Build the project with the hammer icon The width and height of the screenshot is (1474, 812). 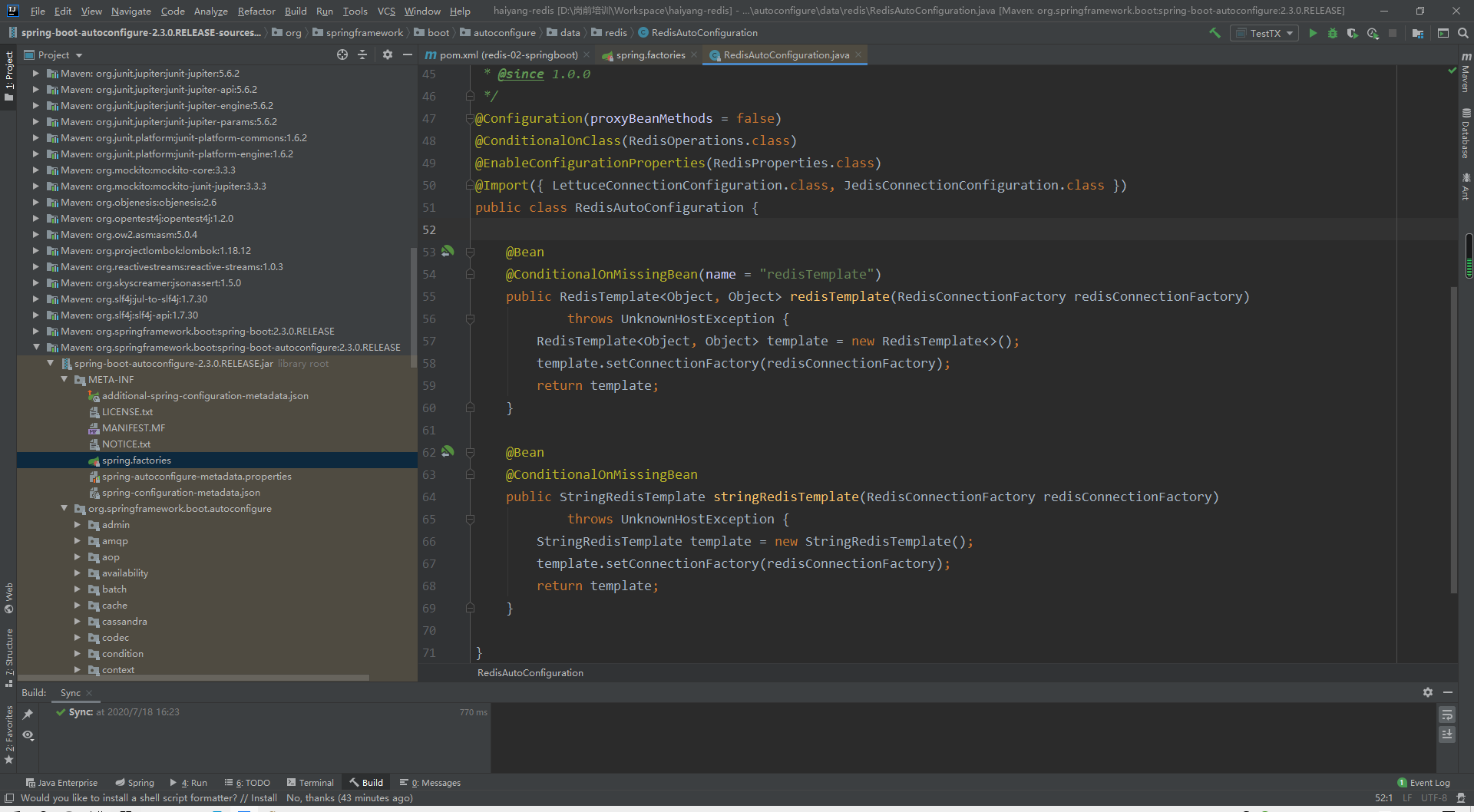click(x=1215, y=33)
